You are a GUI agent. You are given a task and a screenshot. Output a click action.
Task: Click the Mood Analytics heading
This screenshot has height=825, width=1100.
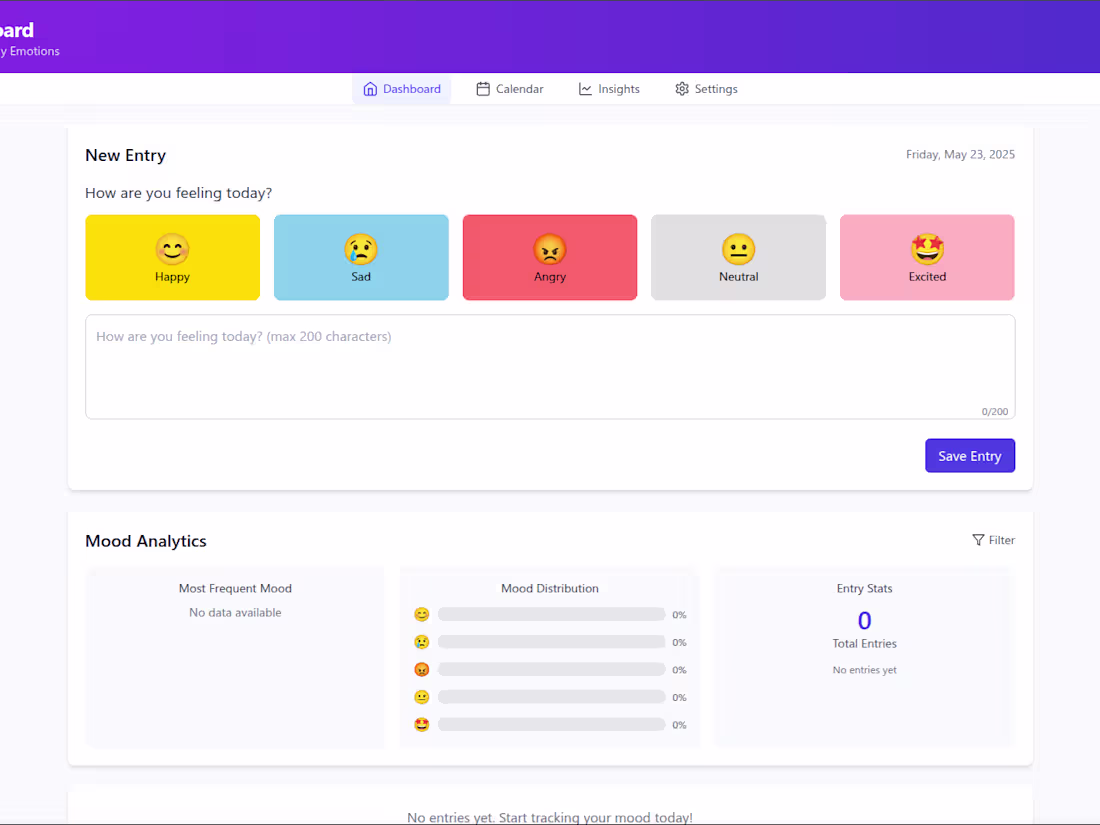click(x=146, y=541)
